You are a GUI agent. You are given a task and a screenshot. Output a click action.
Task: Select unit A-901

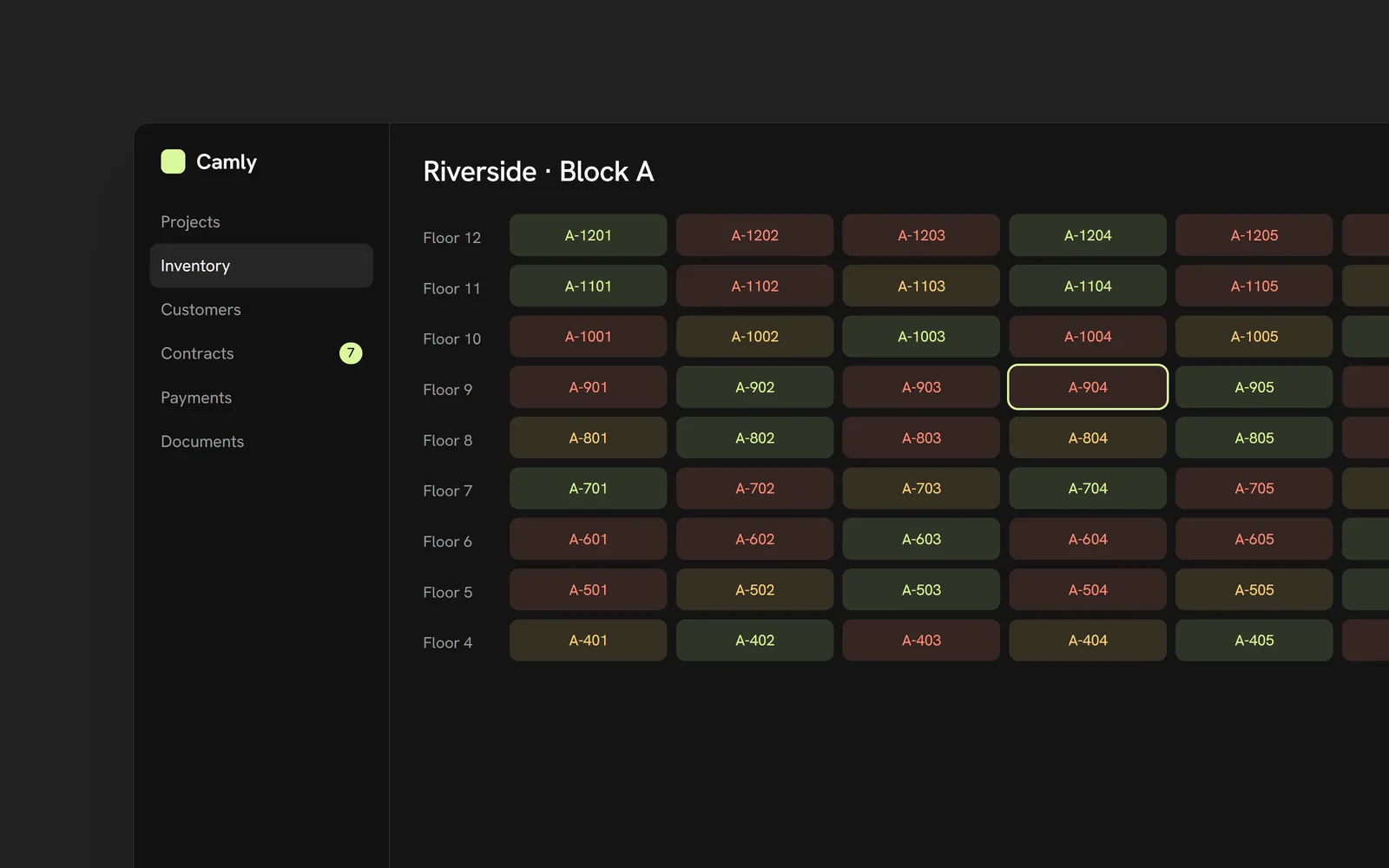[589, 387]
